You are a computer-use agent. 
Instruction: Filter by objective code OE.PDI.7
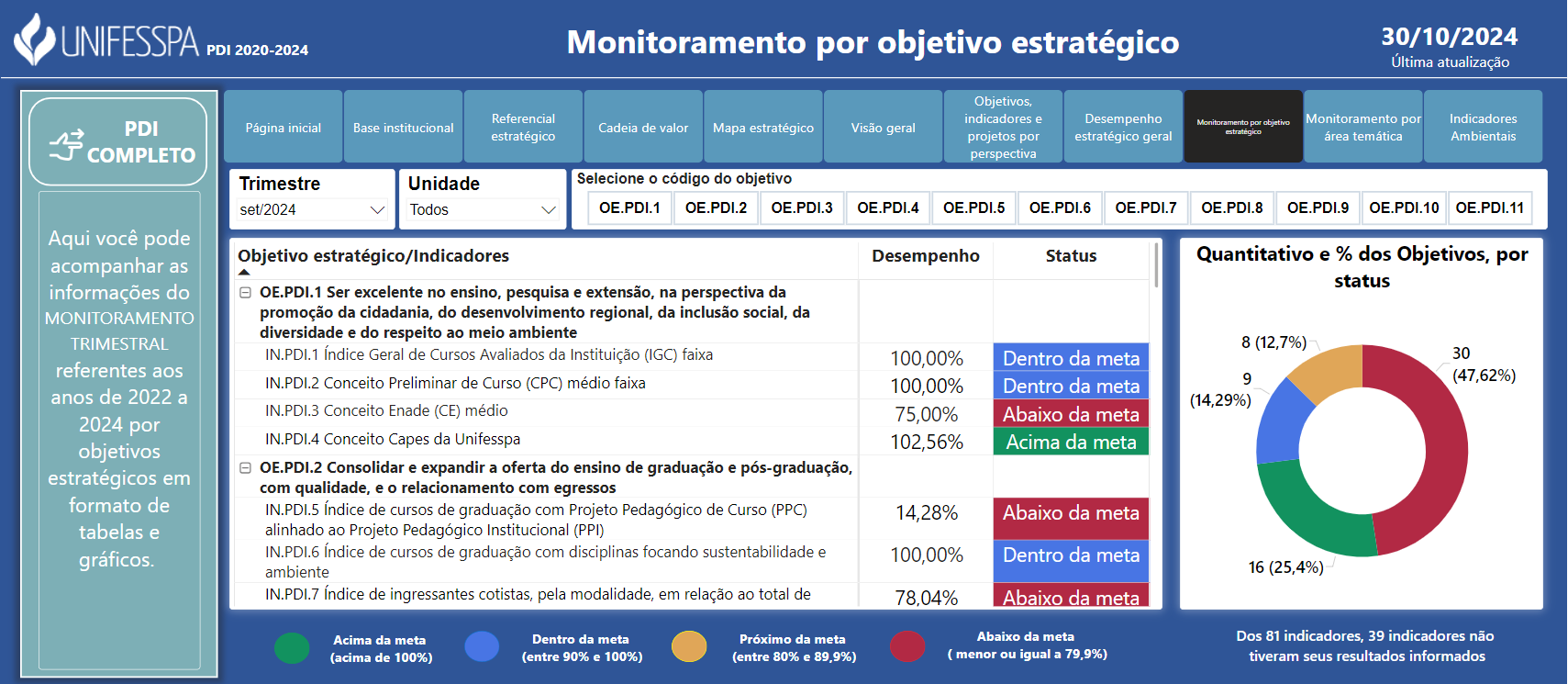point(1146,207)
